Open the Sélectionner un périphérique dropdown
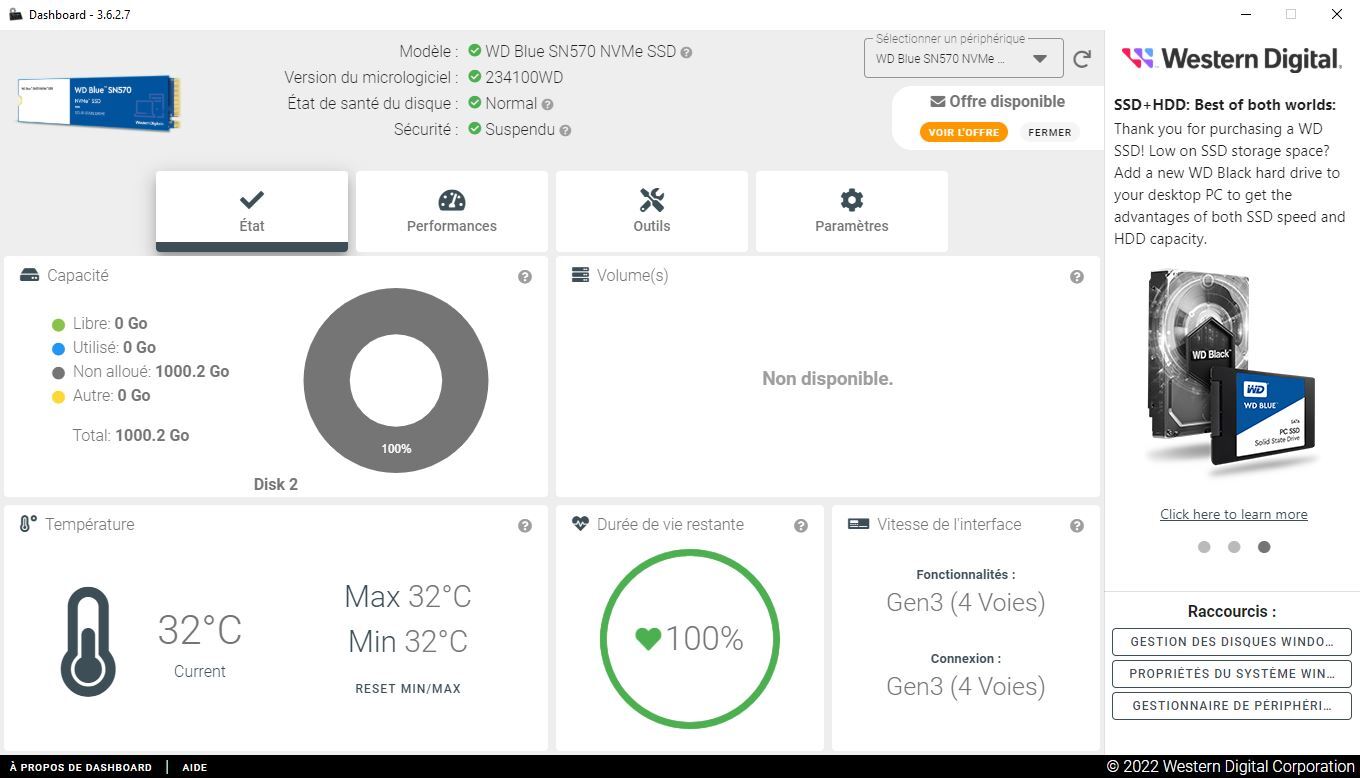Image resolution: width=1360 pixels, height=778 pixels. (963, 59)
